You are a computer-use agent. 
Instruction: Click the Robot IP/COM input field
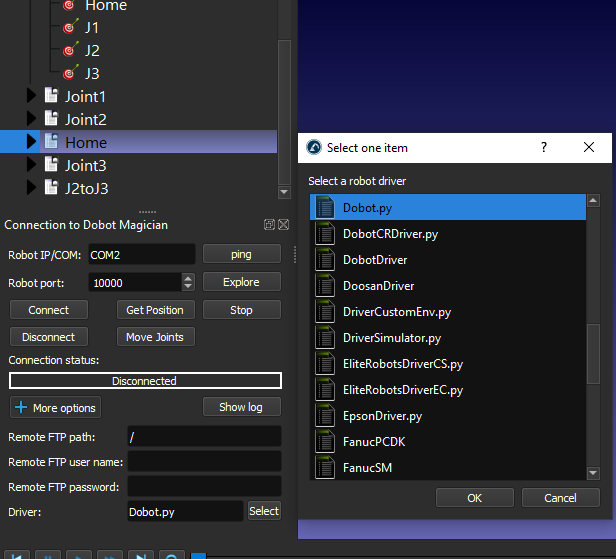141,255
